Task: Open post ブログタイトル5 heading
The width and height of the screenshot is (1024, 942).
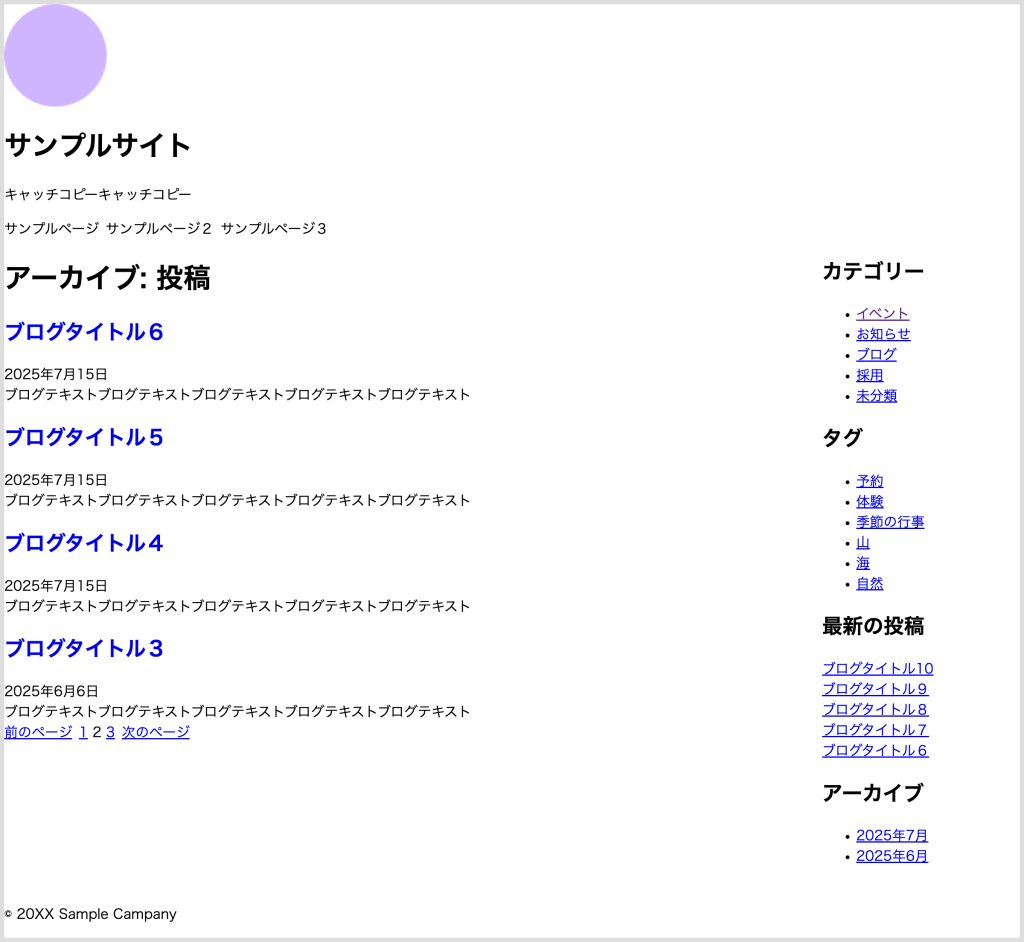Action: click(x=84, y=437)
